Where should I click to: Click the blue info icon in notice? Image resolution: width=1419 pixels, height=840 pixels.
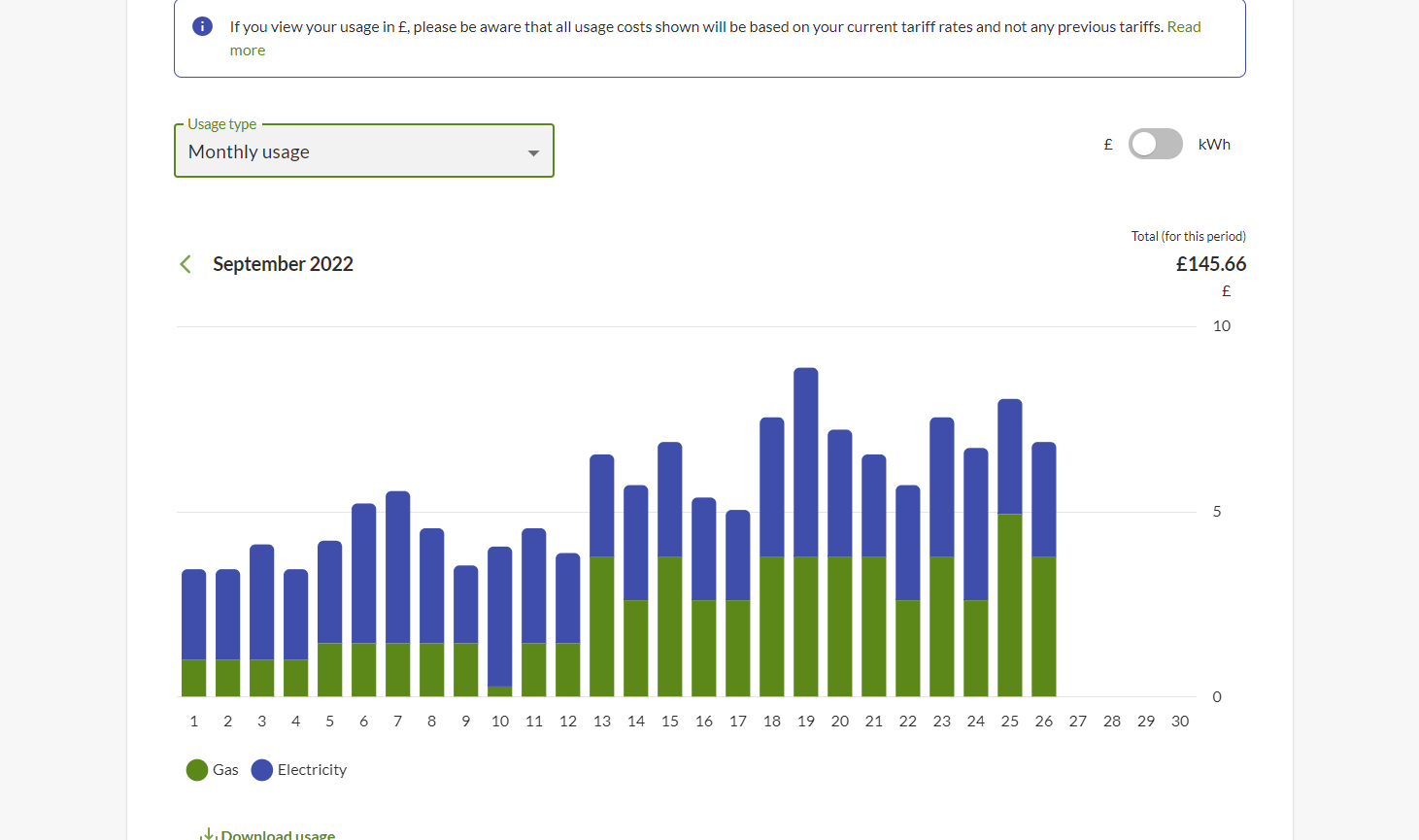(202, 26)
